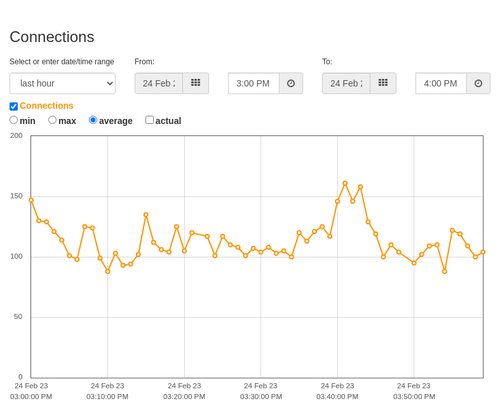The width and height of the screenshot is (500, 403).
Task: Click the 'Select or enter date/time range' label
Action: (x=62, y=62)
